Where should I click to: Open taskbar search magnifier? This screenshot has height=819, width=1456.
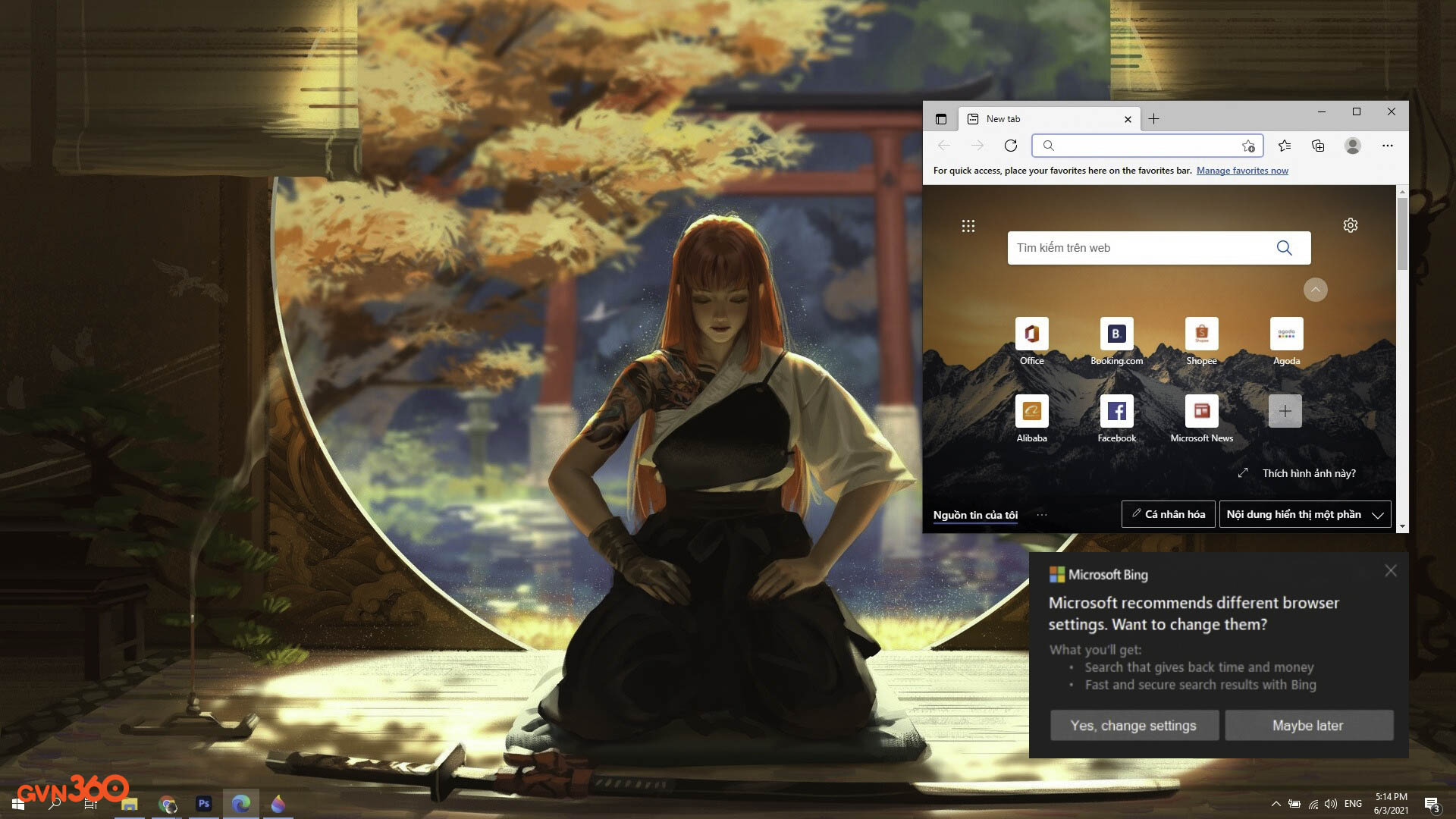[x=55, y=804]
